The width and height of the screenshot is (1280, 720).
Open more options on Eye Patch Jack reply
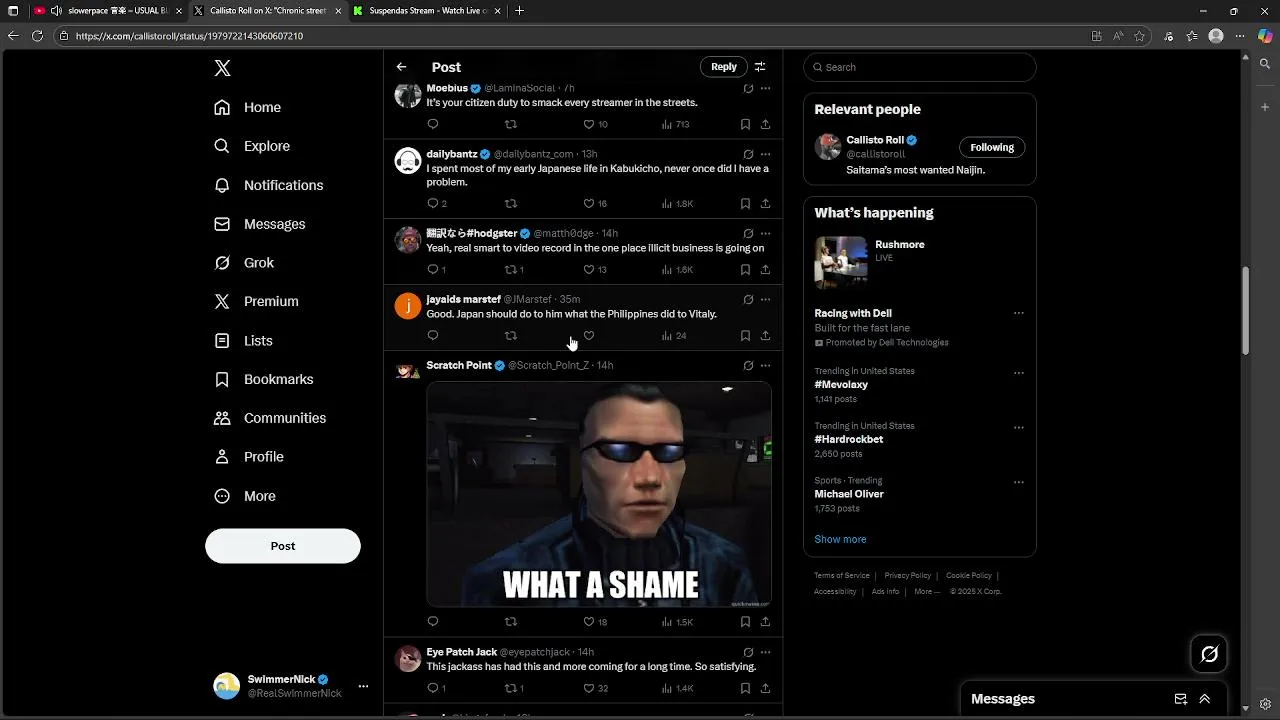click(765, 652)
